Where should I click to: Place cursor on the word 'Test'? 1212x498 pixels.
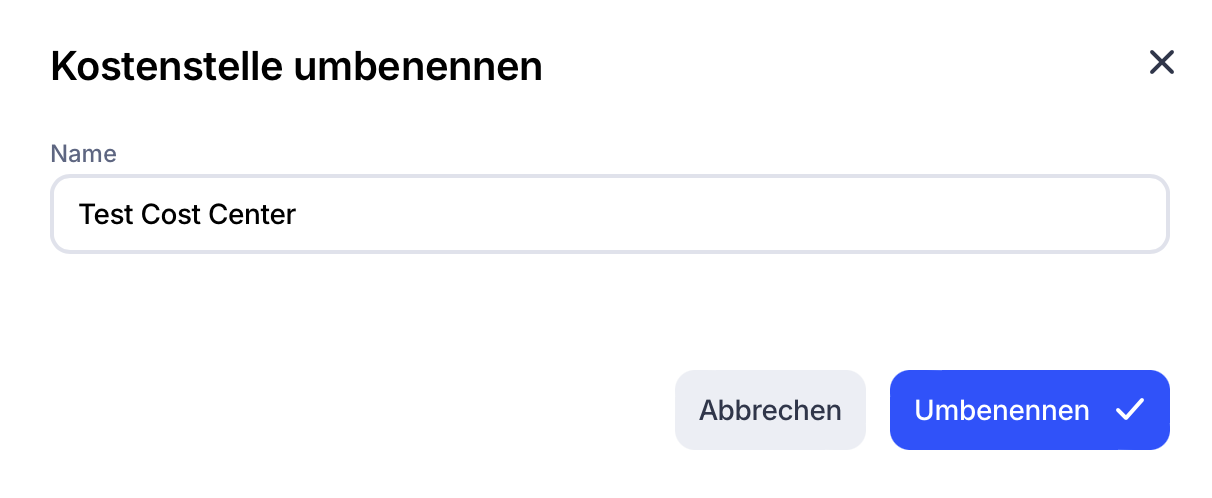click(106, 214)
